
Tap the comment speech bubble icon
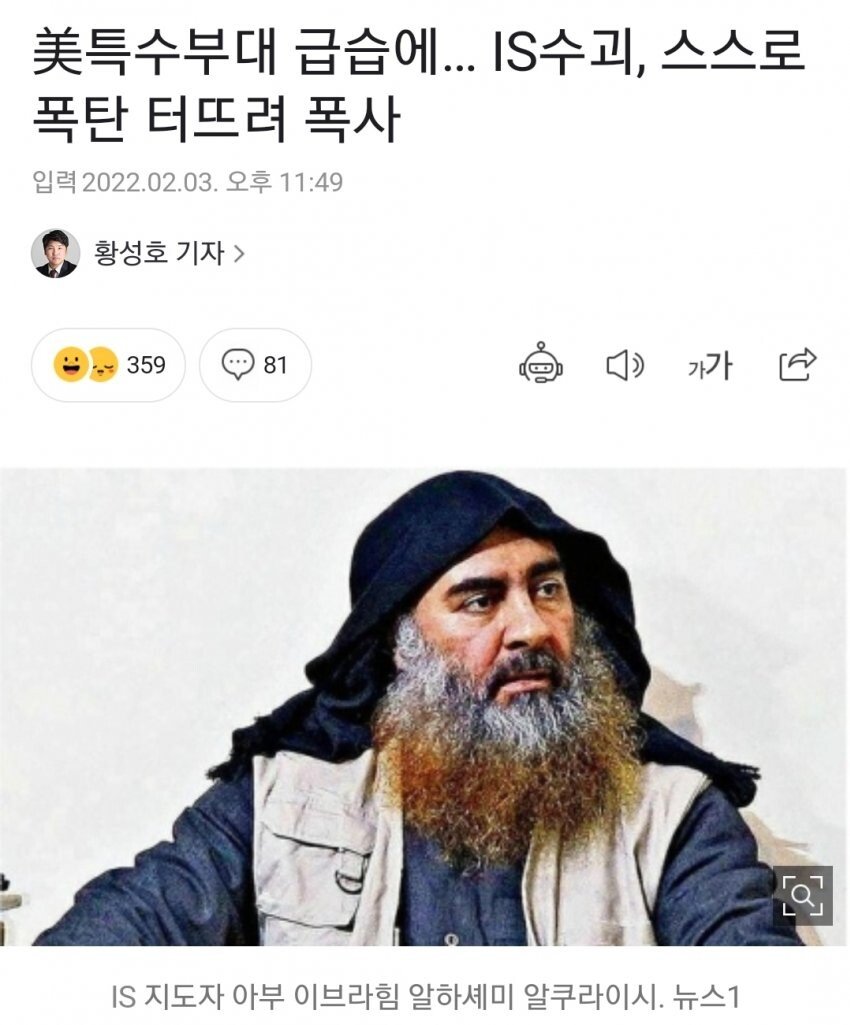click(x=237, y=364)
